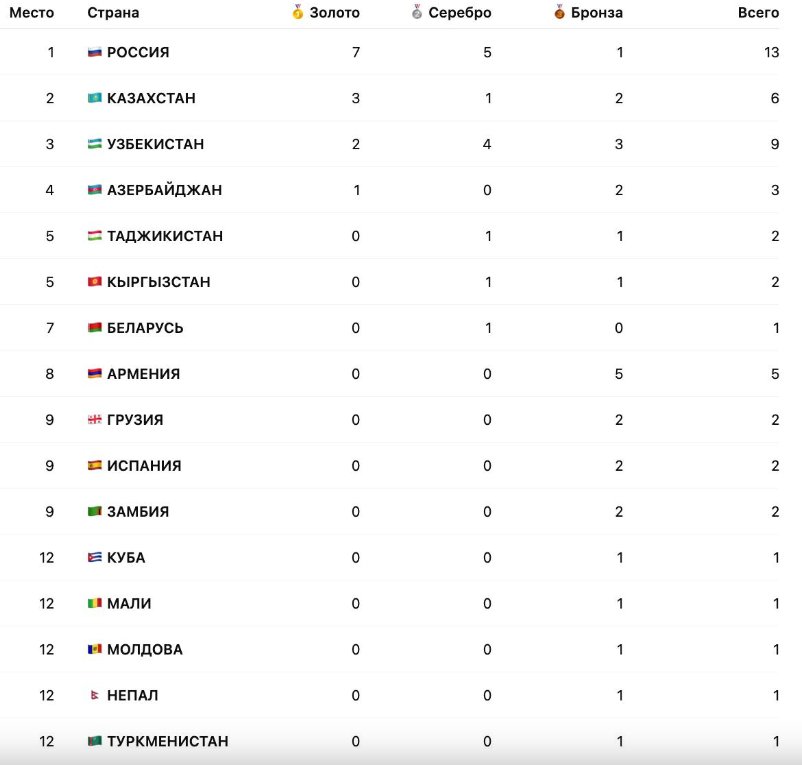Click the Nepal flag icon

click(95, 696)
